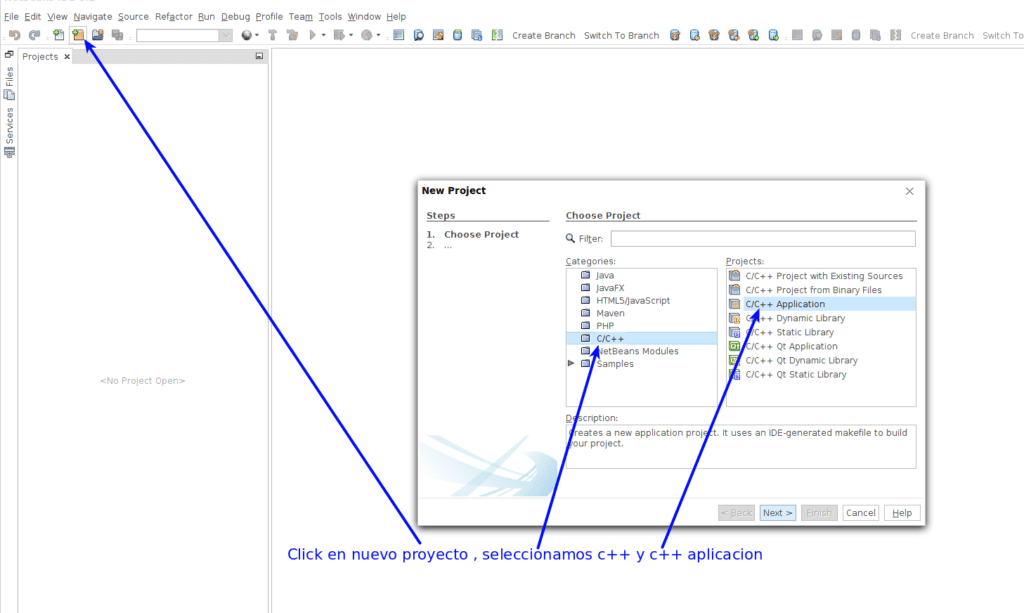Click the Undo toolbar icon
This screenshot has height=613, width=1024.
tap(14, 35)
